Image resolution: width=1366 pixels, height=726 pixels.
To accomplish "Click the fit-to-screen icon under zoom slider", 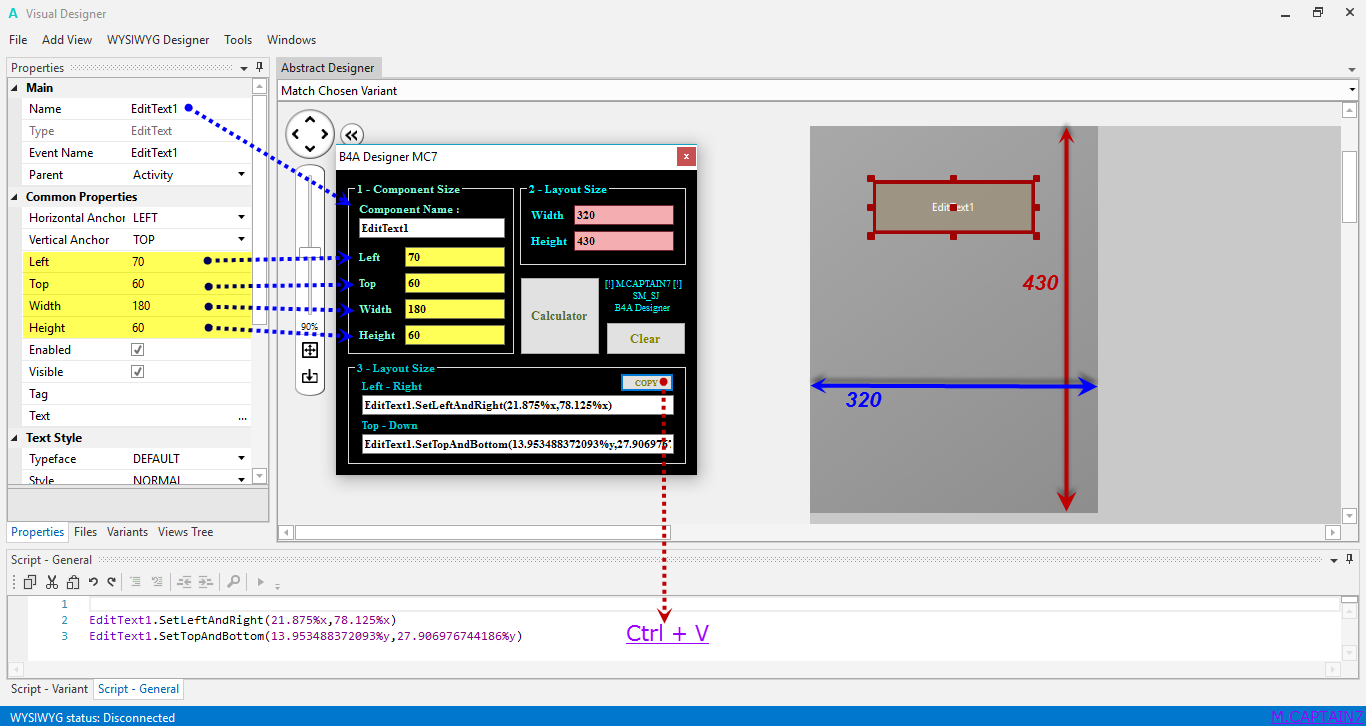I will [310, 350].
